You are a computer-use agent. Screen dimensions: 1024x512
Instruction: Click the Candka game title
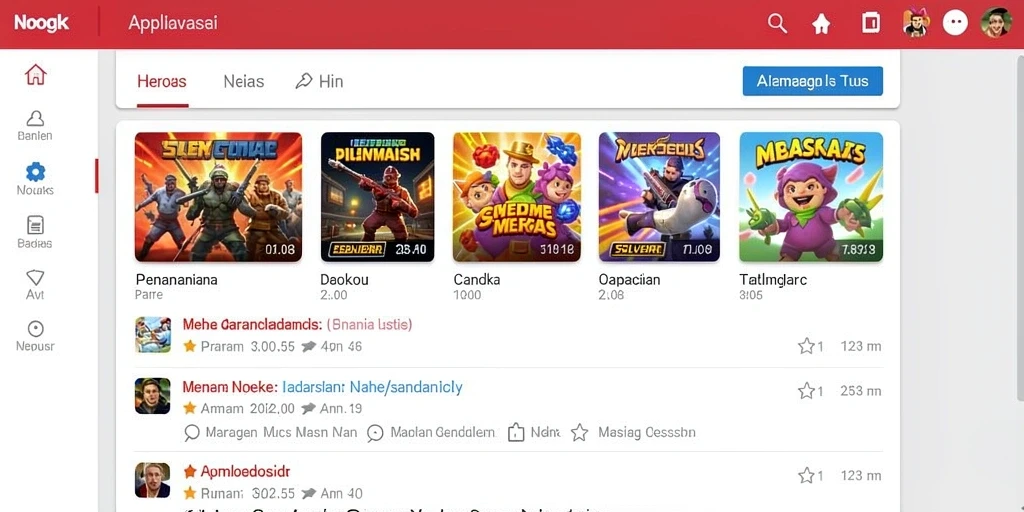click(x=477, y=280)
